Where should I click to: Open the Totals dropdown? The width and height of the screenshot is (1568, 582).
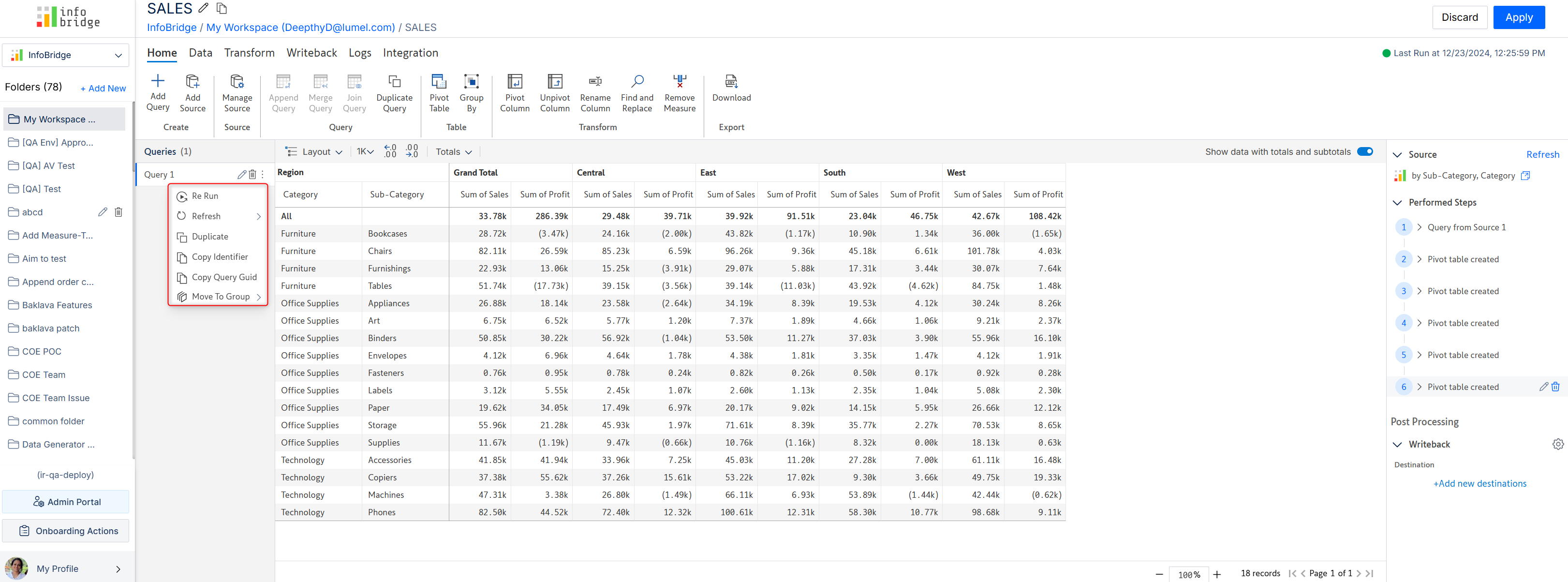[x=454, y=151]
